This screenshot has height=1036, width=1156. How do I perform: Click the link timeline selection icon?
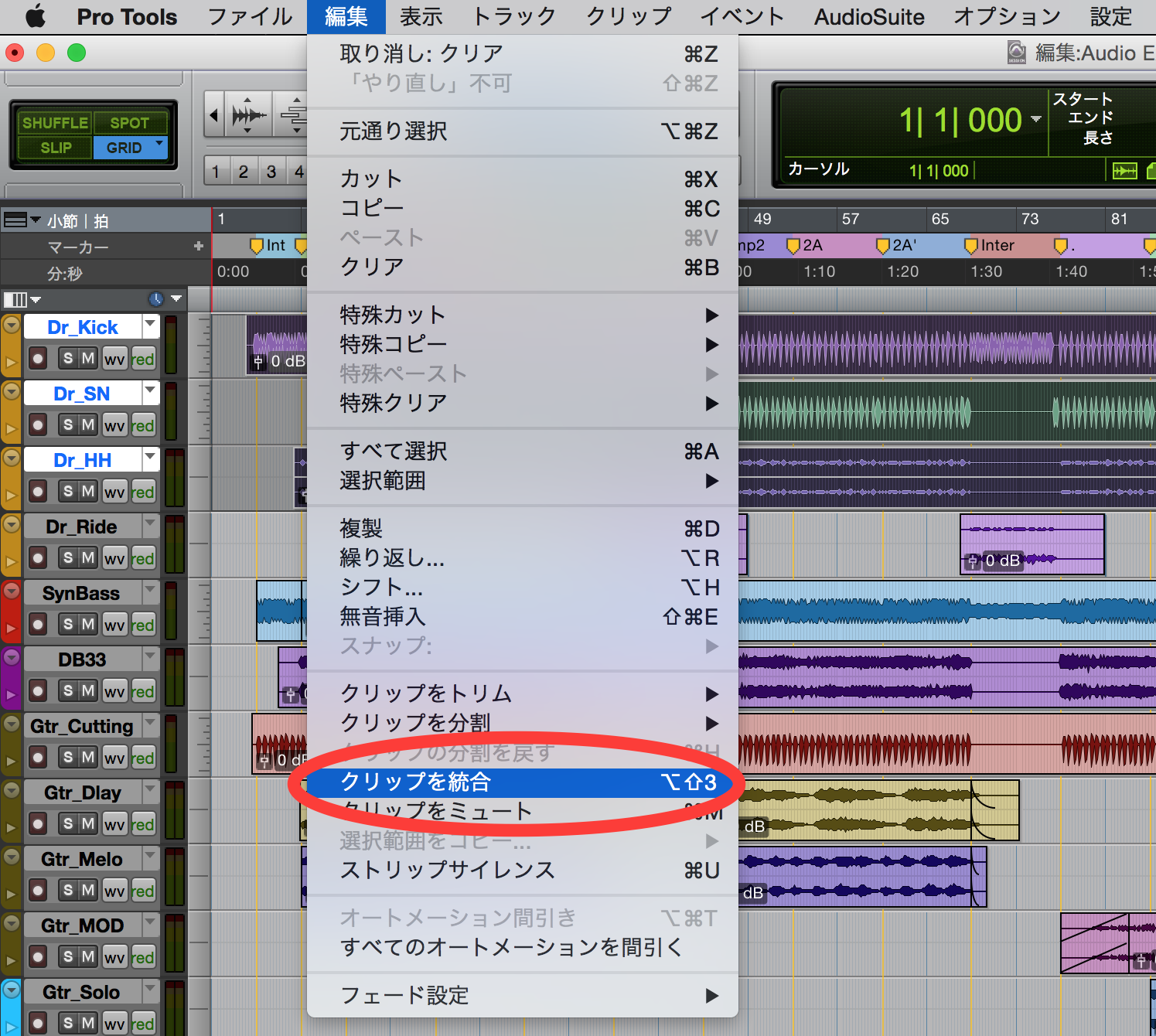1124,170
